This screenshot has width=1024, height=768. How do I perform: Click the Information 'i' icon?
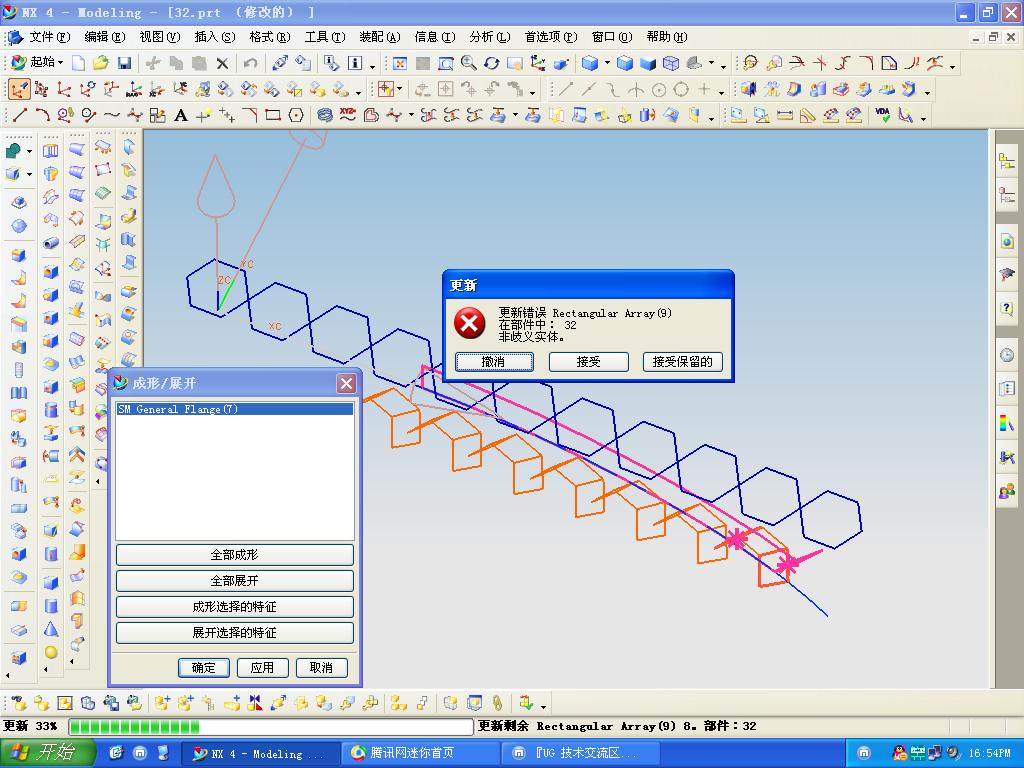pos(355,63)
